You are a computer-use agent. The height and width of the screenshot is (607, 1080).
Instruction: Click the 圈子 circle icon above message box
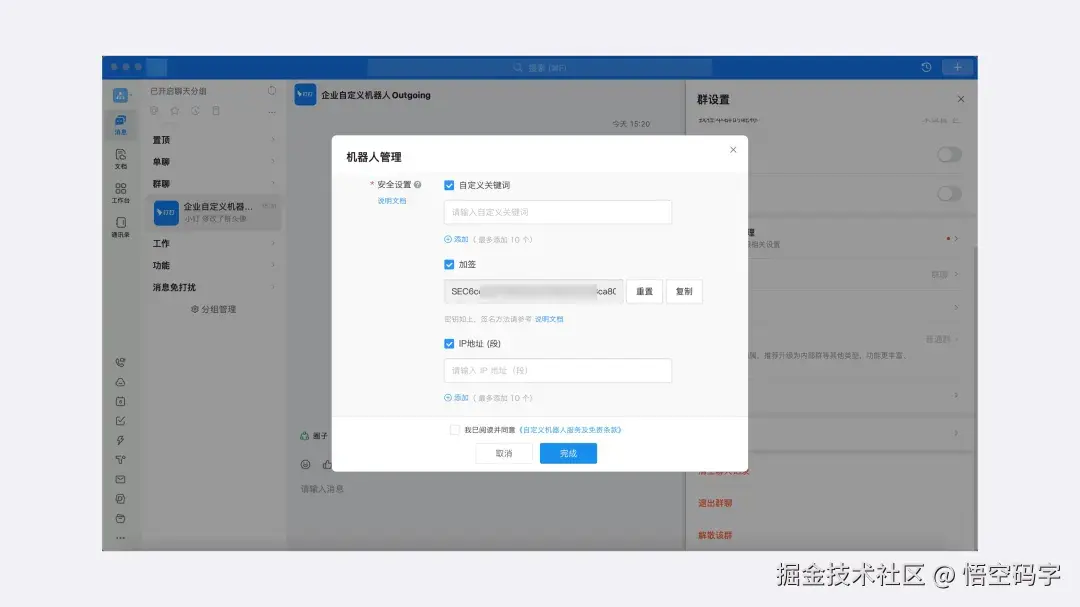[304, 435]
